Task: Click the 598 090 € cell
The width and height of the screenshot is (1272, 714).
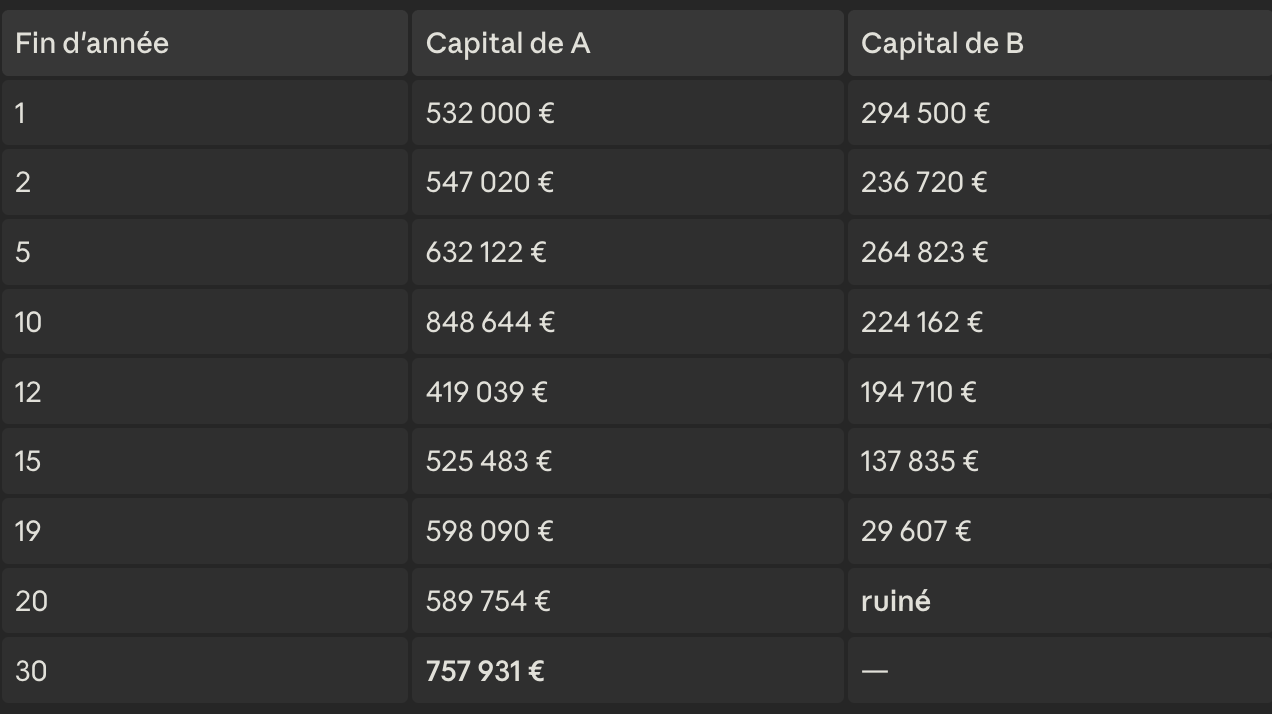Action: pyautogui.click(x=628, y=531)
